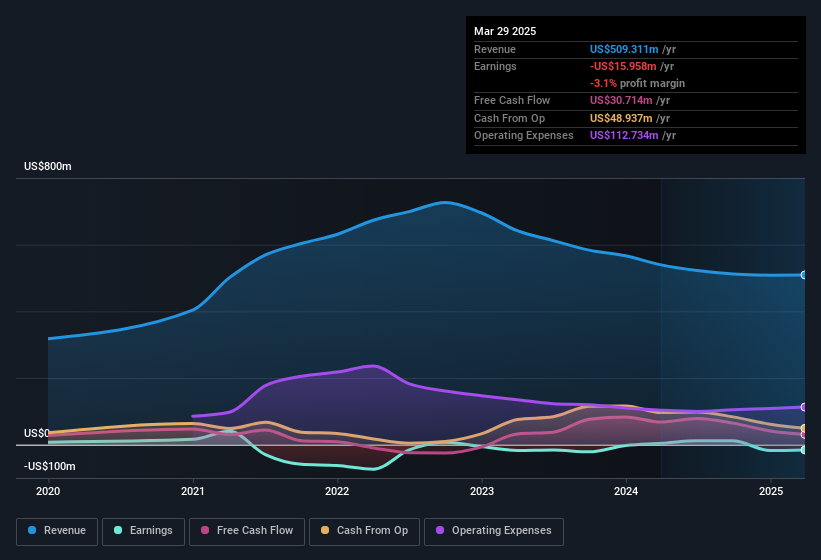Click the Earnings line end marker

coord(804,450)
